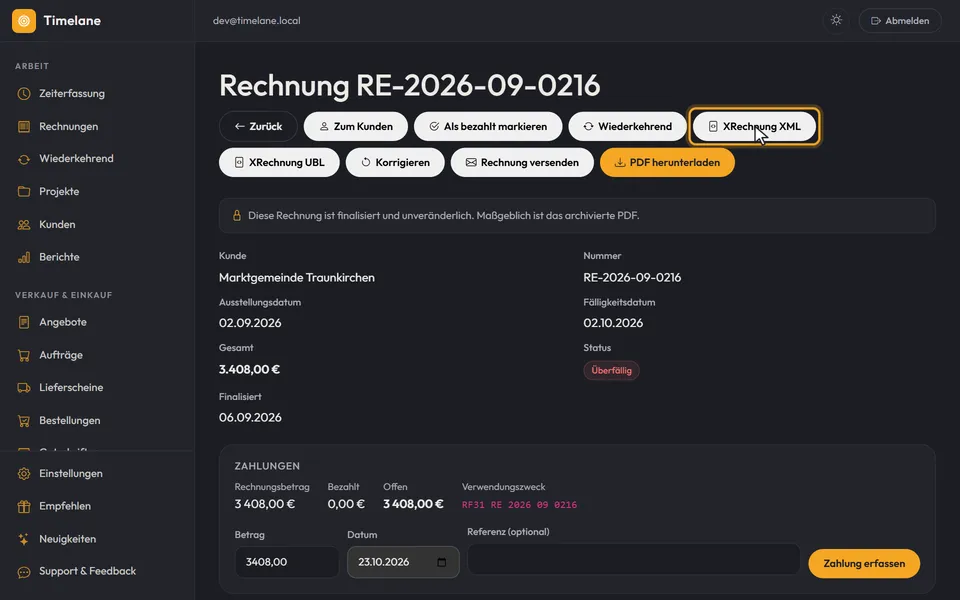Click the Finalisiert date 06.09.2026
Viewport: 960px width, 600px height.
tap(250, 418)
